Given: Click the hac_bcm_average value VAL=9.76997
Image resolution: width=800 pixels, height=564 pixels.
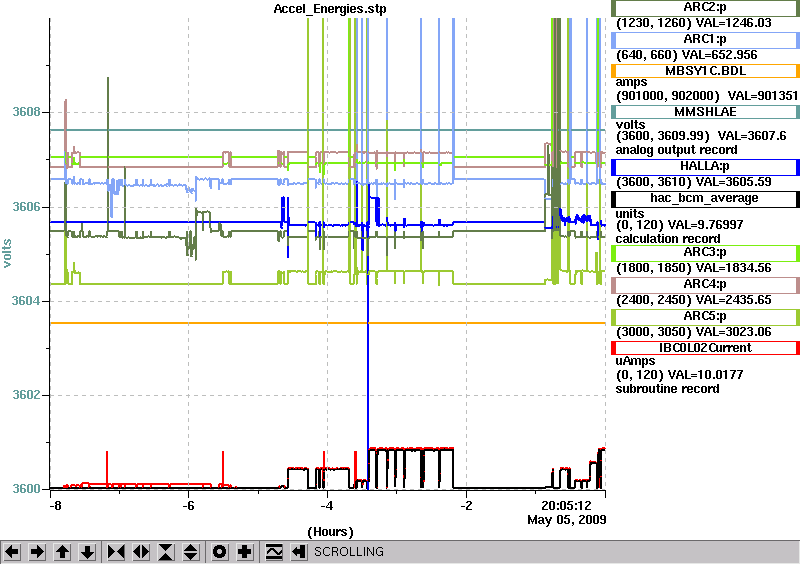Looking at the screenshot, I should [706, 225].
